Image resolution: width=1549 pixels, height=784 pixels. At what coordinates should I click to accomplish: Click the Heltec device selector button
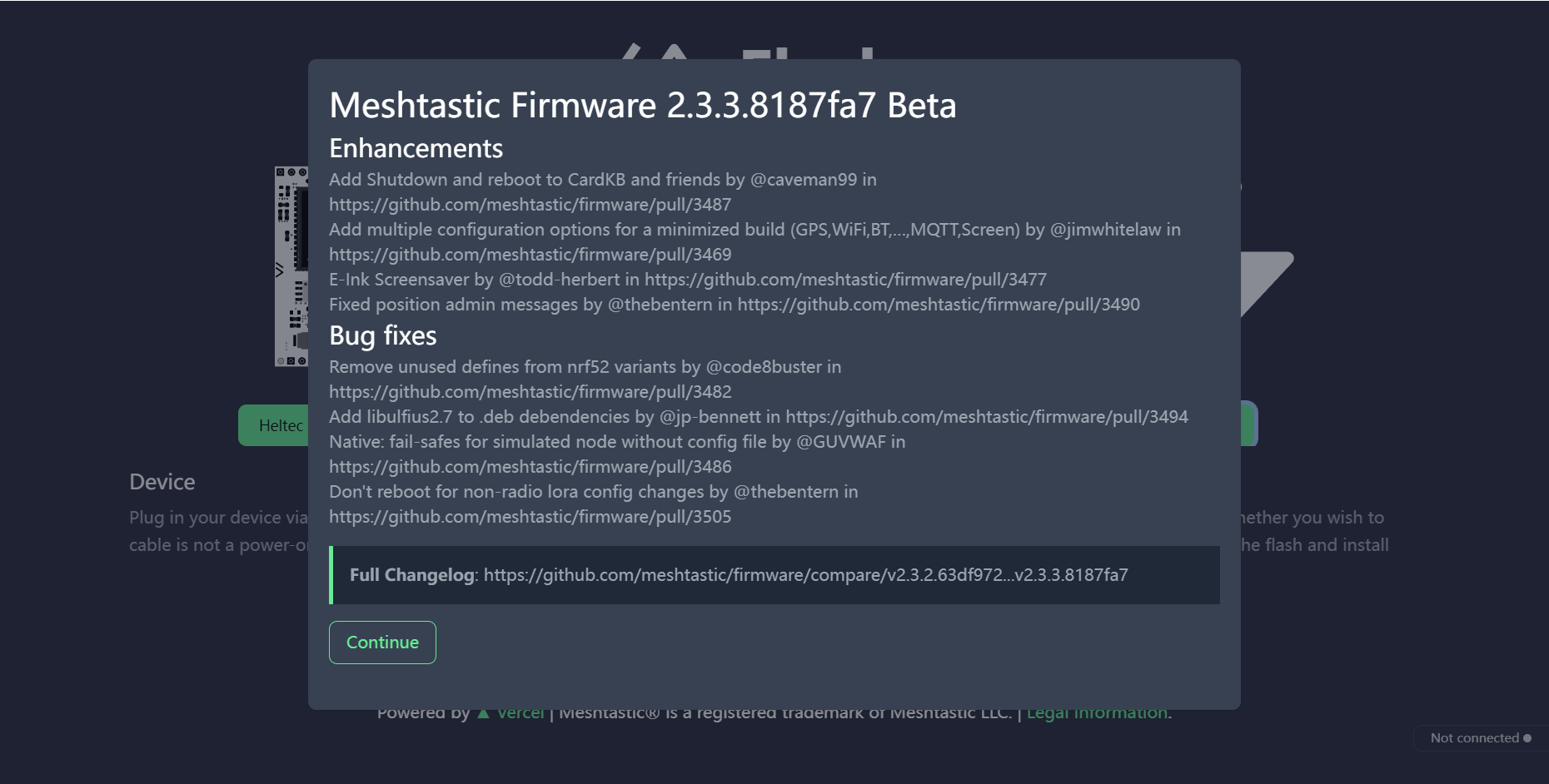[x=274, y=425]
